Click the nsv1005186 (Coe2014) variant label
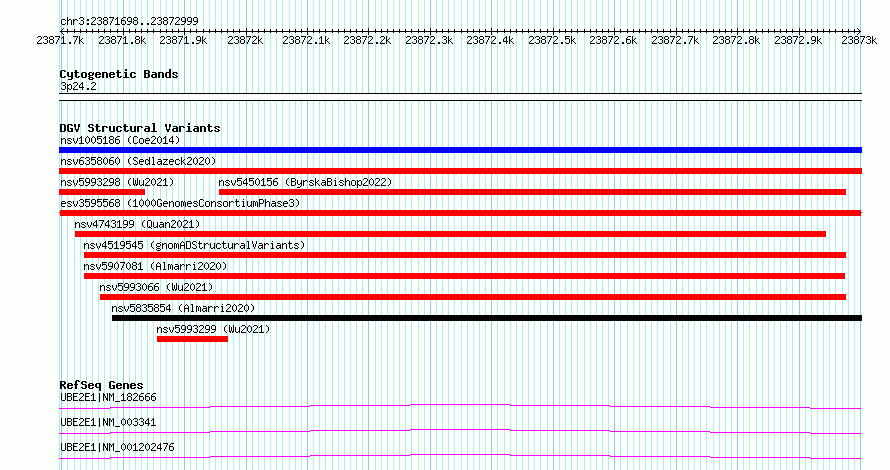 click(120, 140)
